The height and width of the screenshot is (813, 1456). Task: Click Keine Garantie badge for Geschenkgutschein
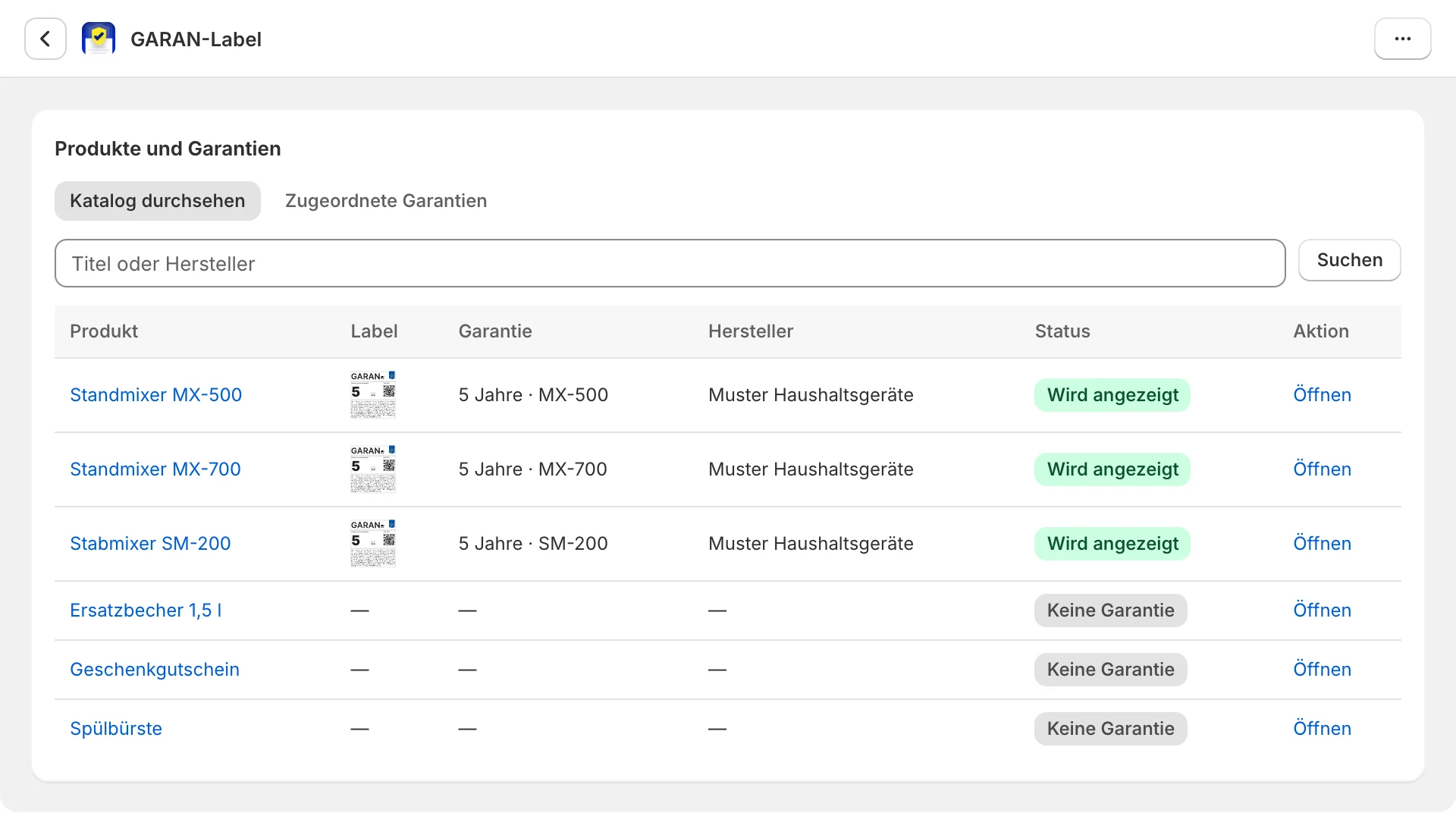[x=1110, y=669]
